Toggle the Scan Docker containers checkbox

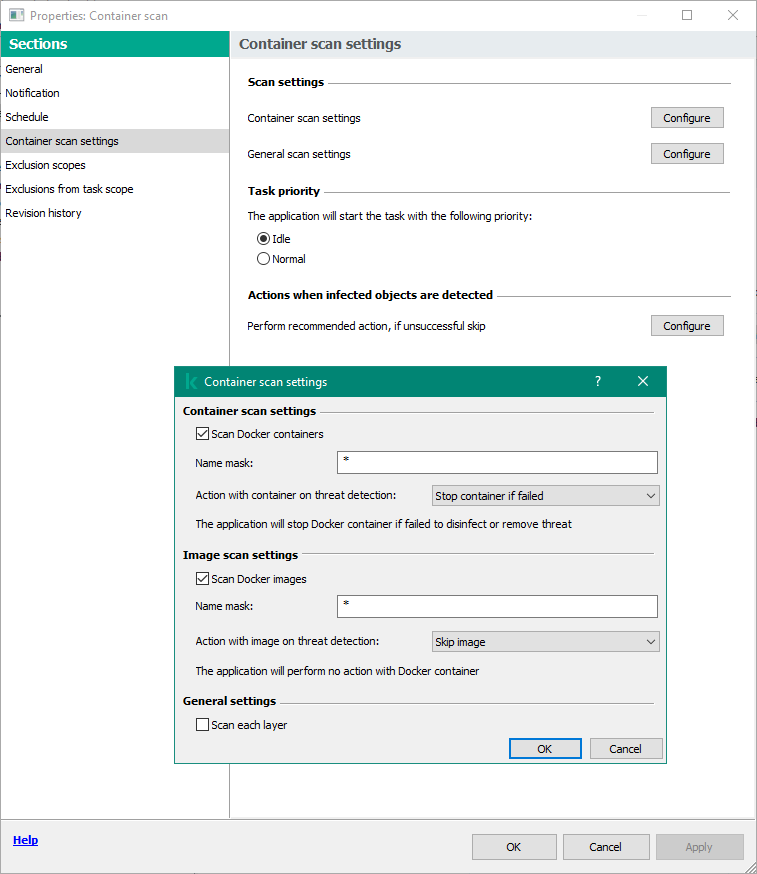[x=202, y=434]
